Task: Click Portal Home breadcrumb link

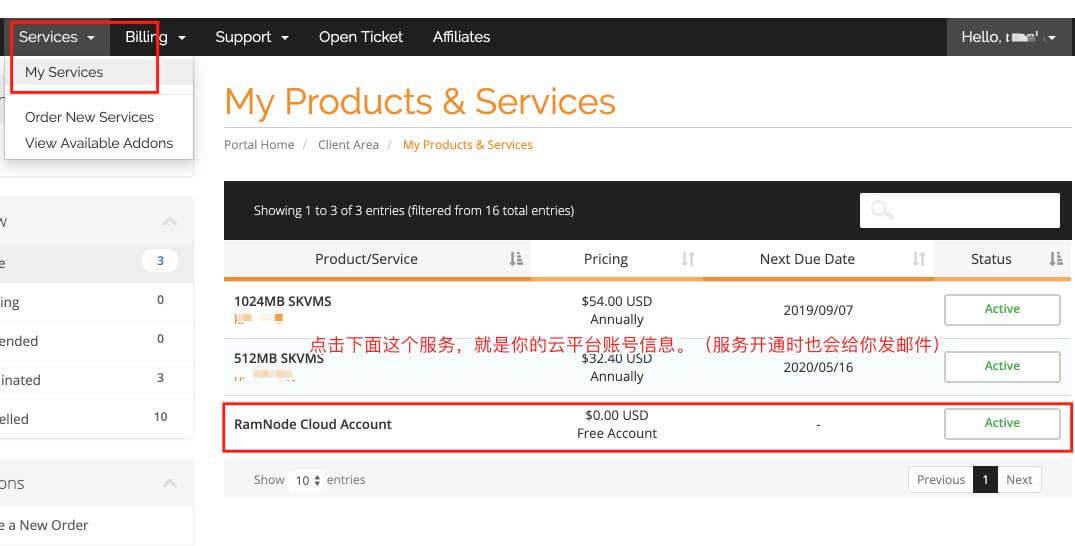Action: [259, 145]
